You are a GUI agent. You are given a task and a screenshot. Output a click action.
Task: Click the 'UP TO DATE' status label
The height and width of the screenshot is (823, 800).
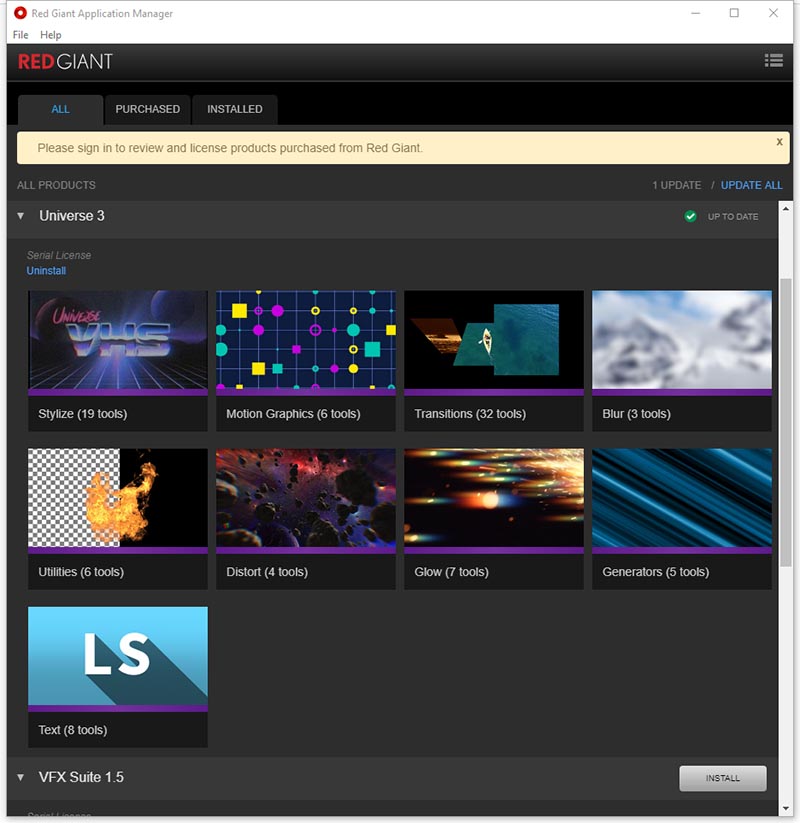[733, 217]
